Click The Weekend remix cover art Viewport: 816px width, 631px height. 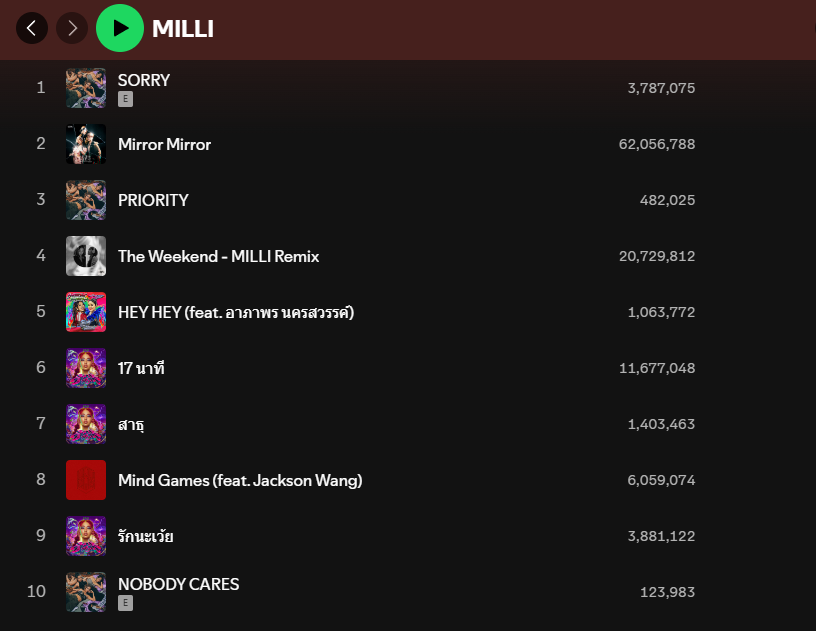pyautogui.click(x=86, y=256)
